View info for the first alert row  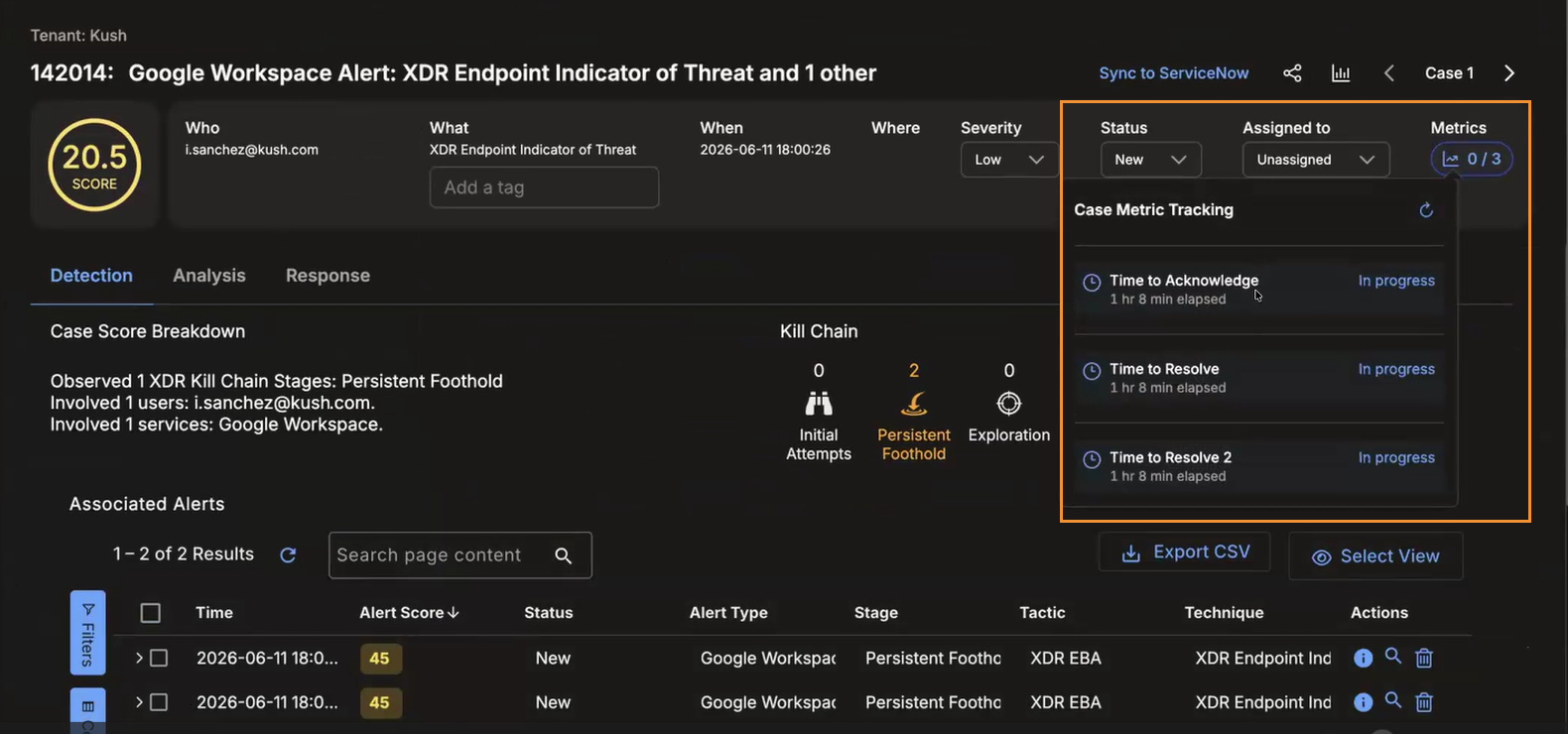pos(1364,658)
